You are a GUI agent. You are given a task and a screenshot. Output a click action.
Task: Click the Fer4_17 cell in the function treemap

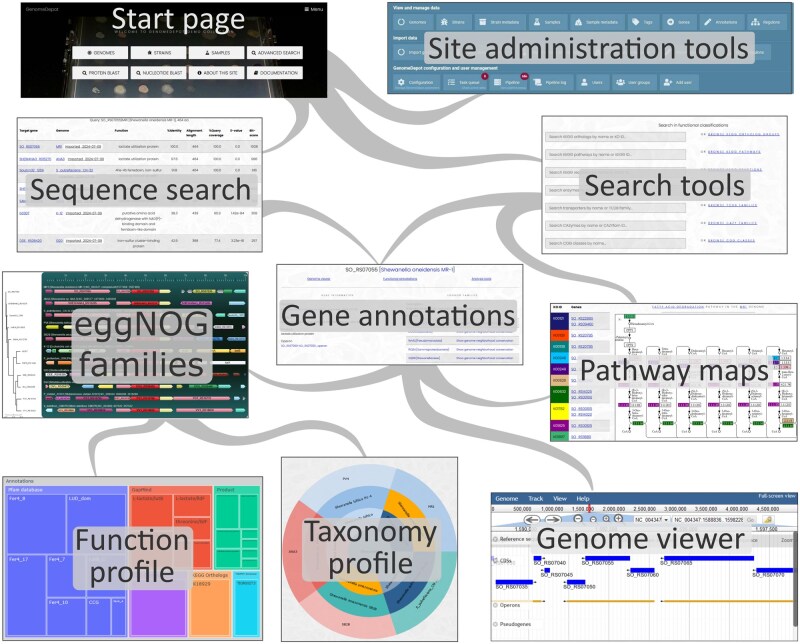[27, 594]
